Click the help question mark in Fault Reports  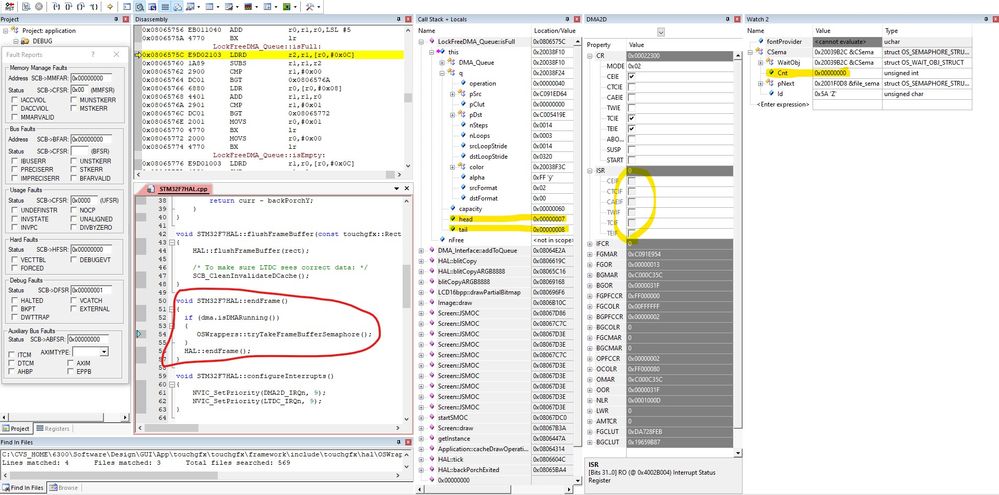tap(93, 54)
